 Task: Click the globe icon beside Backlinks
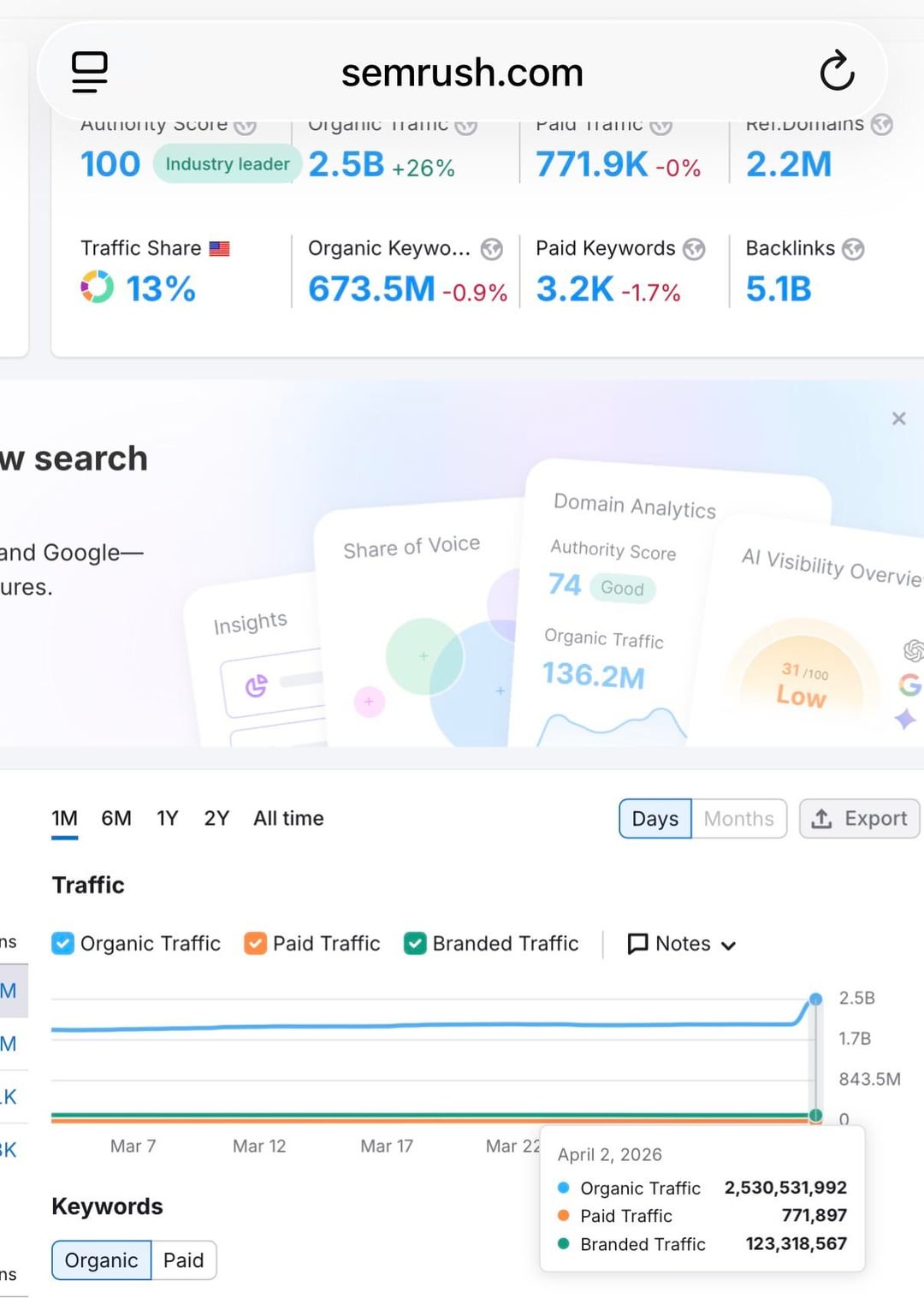pos(852,249)
